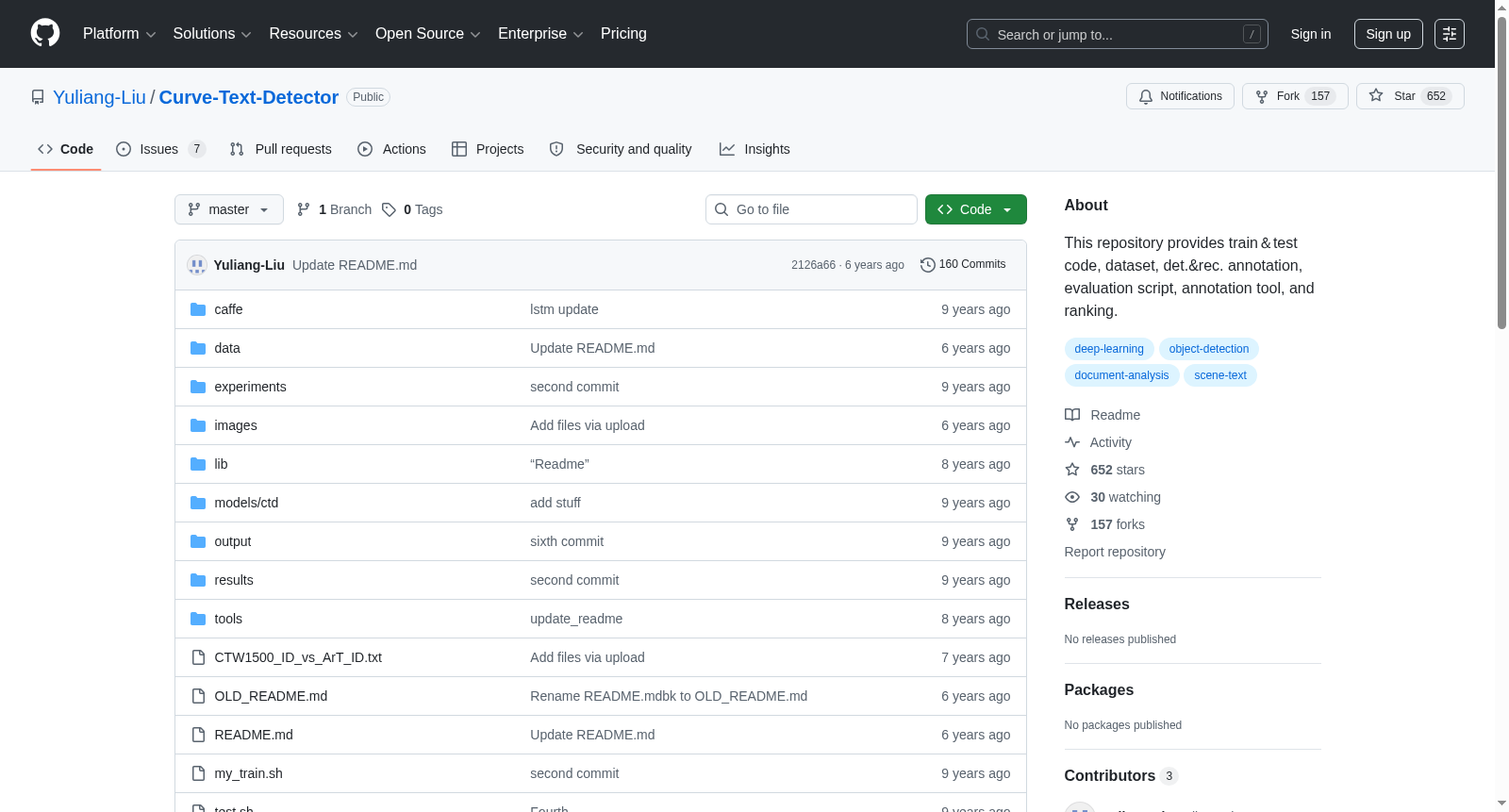Screen dimensions: 1509x812
Task: Click the 157 forks link
Action: tap(1104, 524)
